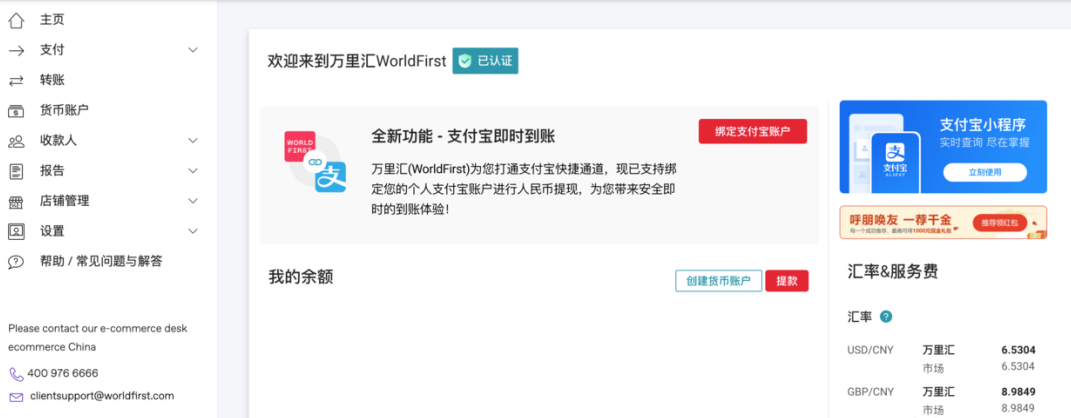Click the 全新功能 - 支付宝即时到账 title

coord(463,136)
